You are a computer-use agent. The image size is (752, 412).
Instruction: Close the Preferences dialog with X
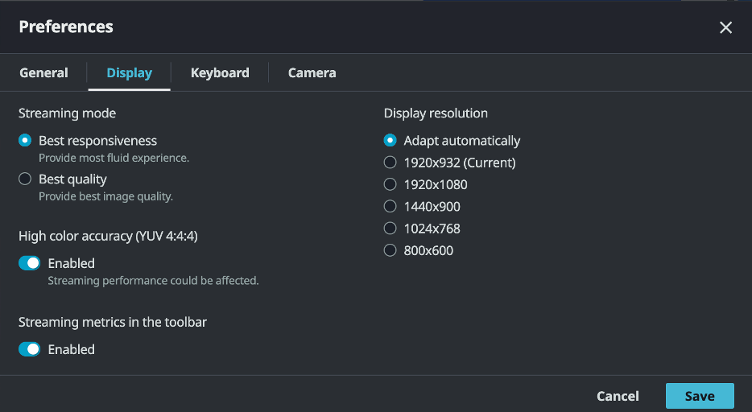tap(726, 27)
